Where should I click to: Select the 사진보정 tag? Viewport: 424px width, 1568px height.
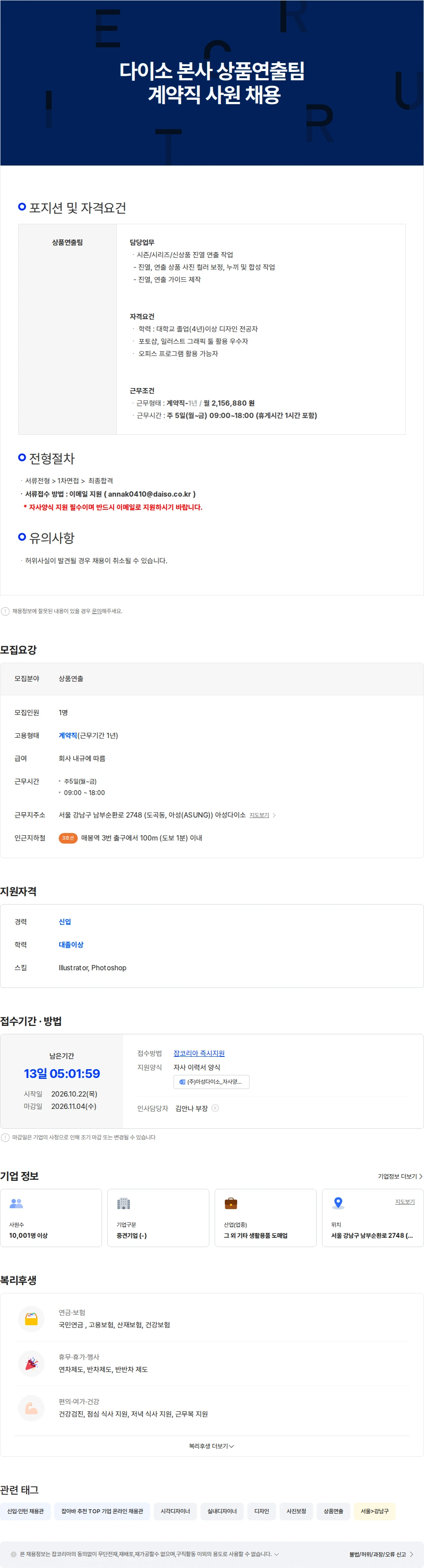[296, 1511]
